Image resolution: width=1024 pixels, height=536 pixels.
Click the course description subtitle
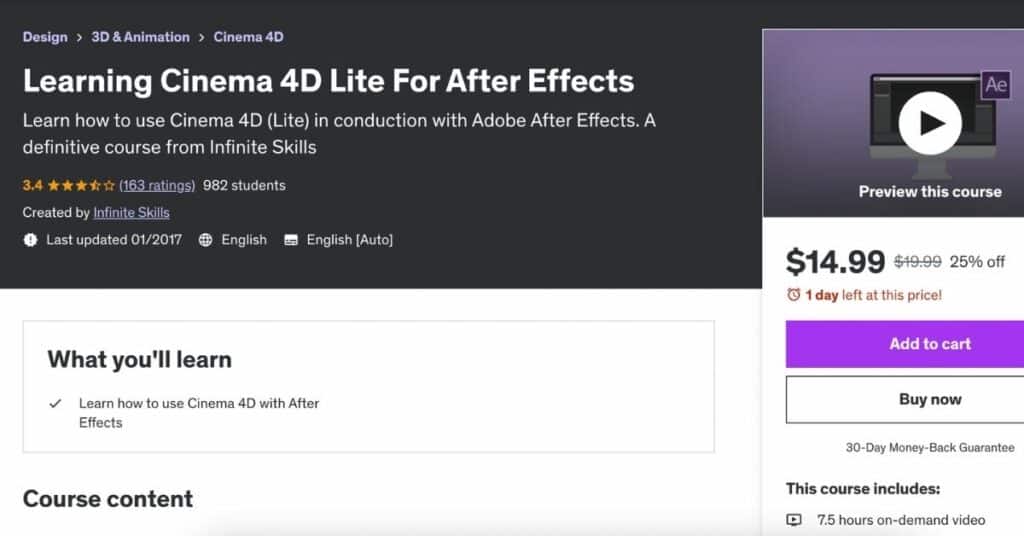click(x=339, y=134)
